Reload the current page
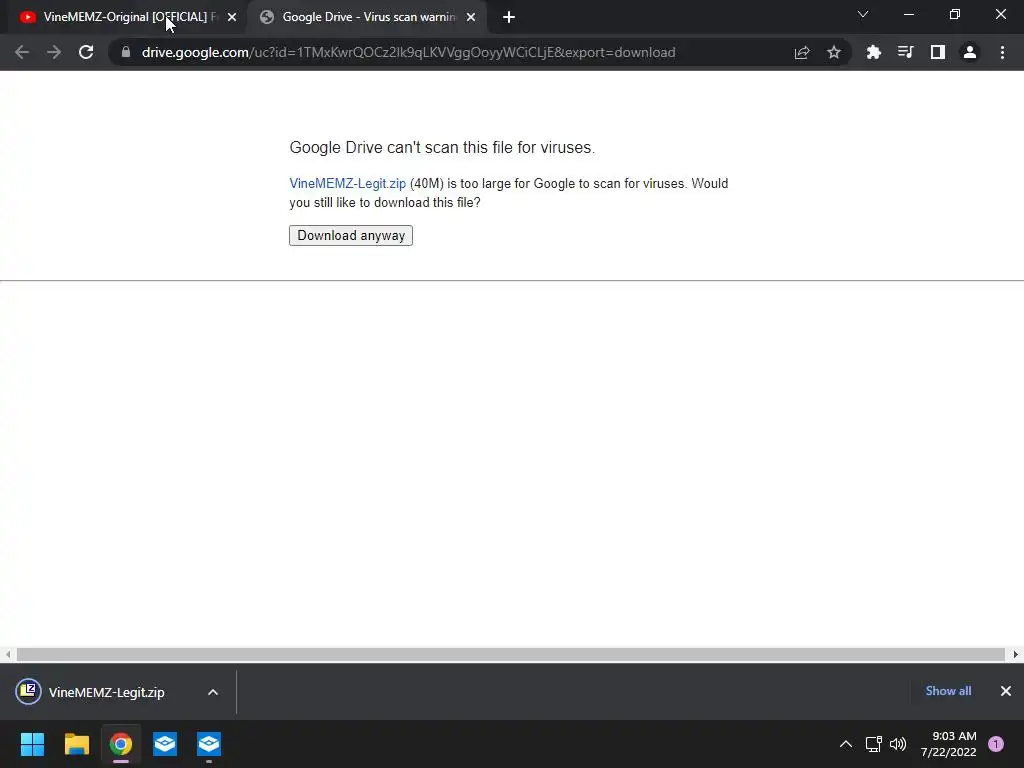 coord(86,52)
